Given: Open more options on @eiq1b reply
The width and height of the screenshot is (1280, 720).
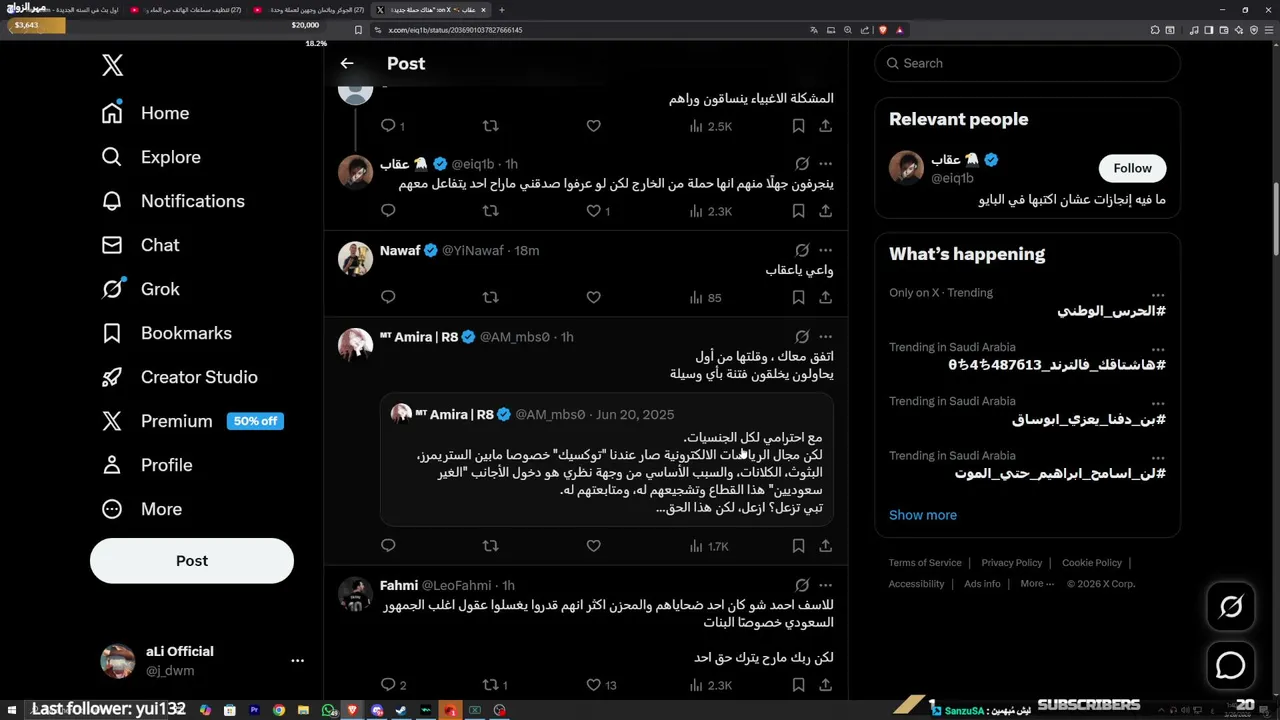Looking at the screenshot, I should [x=825, y=163].
